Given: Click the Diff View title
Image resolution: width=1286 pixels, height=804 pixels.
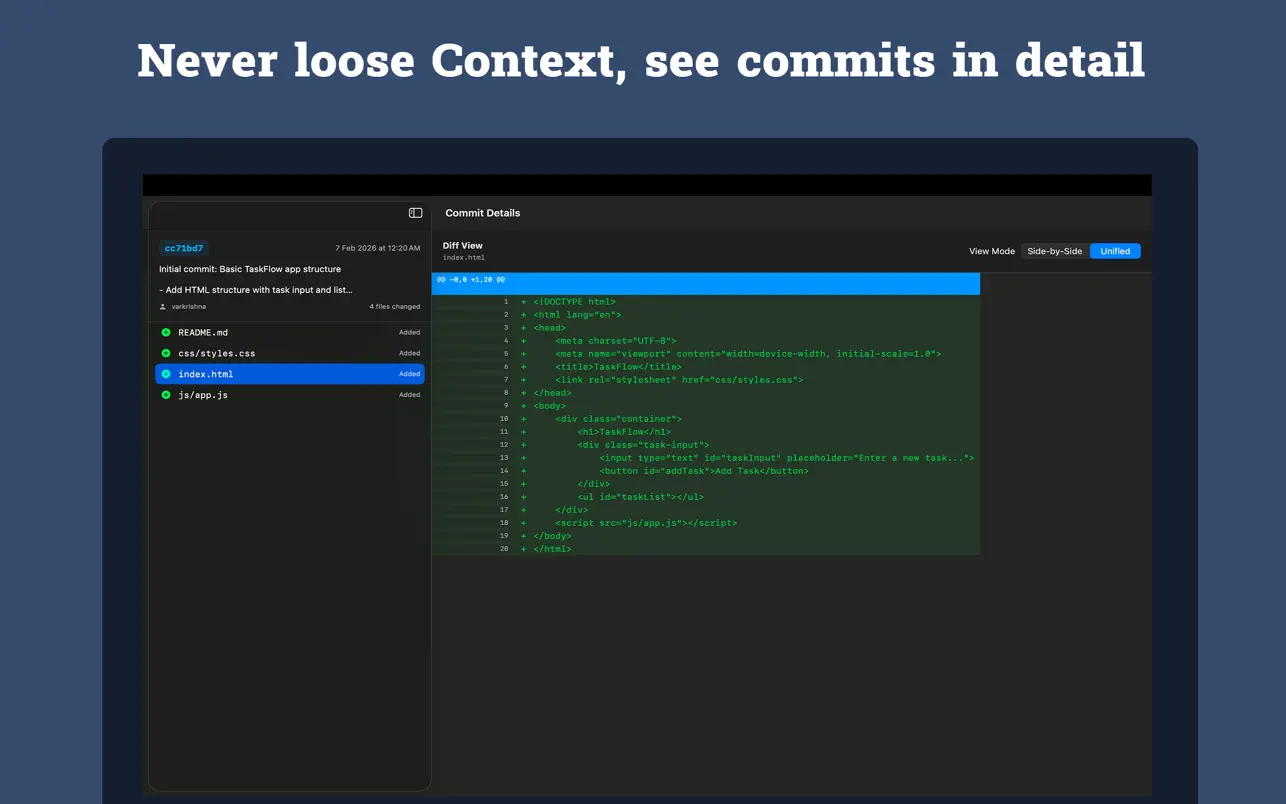Looking at the screenshot, I should pos(463,245).
